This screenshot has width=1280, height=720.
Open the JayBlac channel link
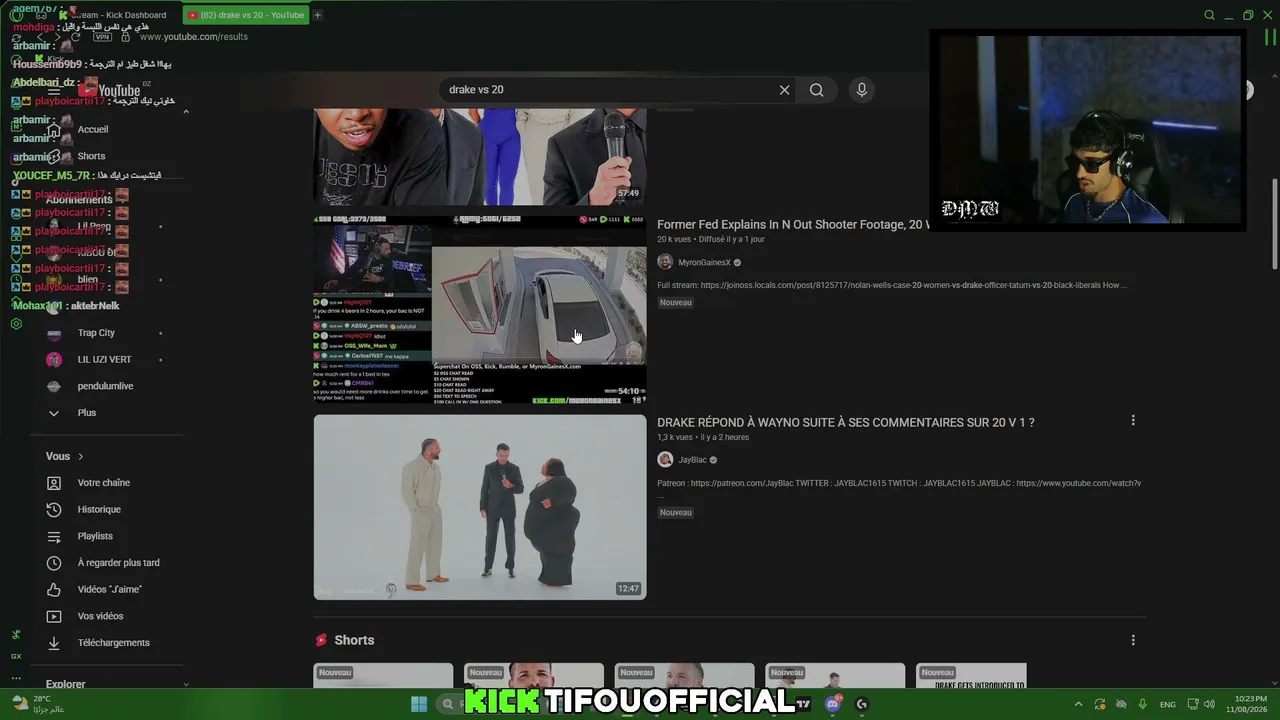[x=692, y=460]
